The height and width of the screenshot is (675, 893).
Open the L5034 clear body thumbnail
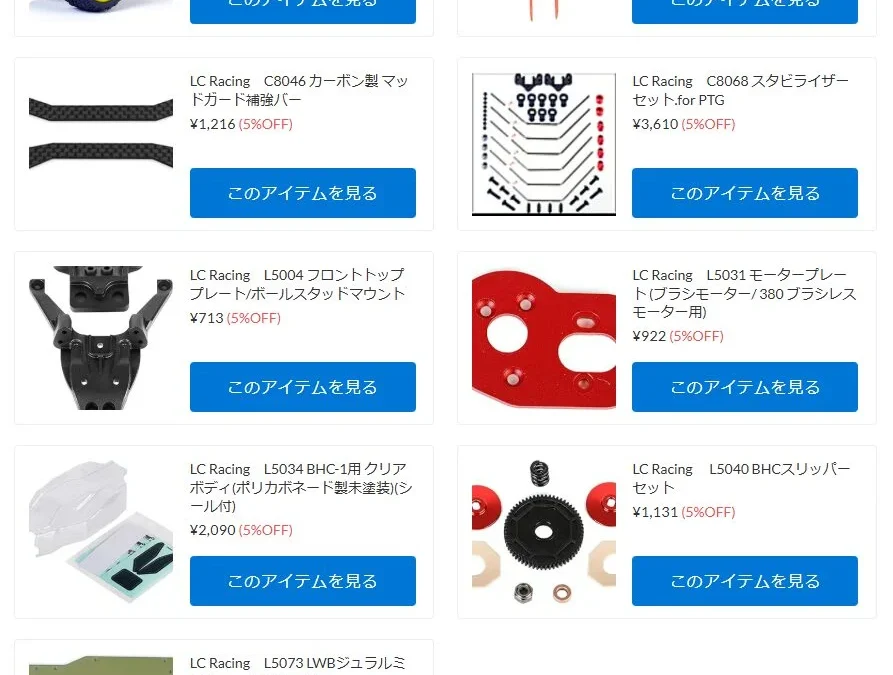click(101, 532)
